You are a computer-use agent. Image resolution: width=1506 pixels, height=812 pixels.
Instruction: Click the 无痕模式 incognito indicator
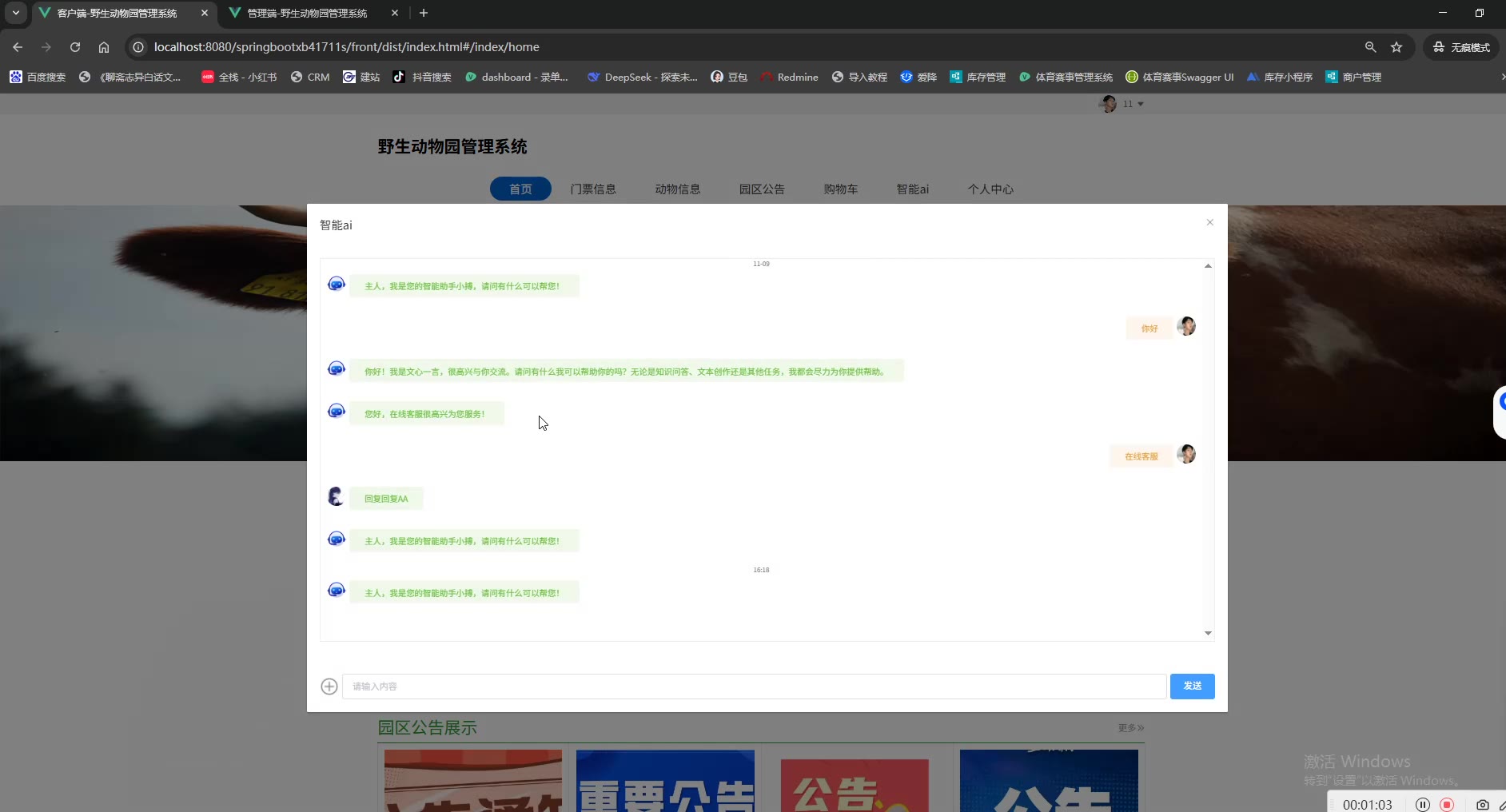click(1461, 47)
